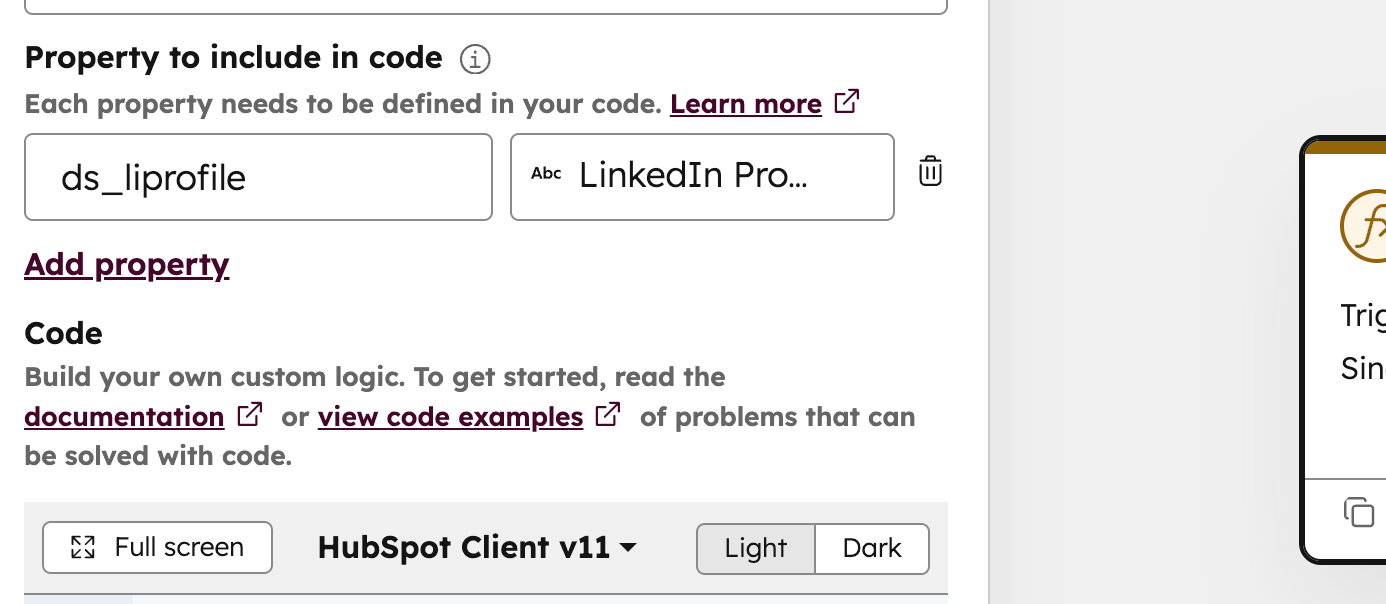Click the external link icon after documentation

[250, 414]
